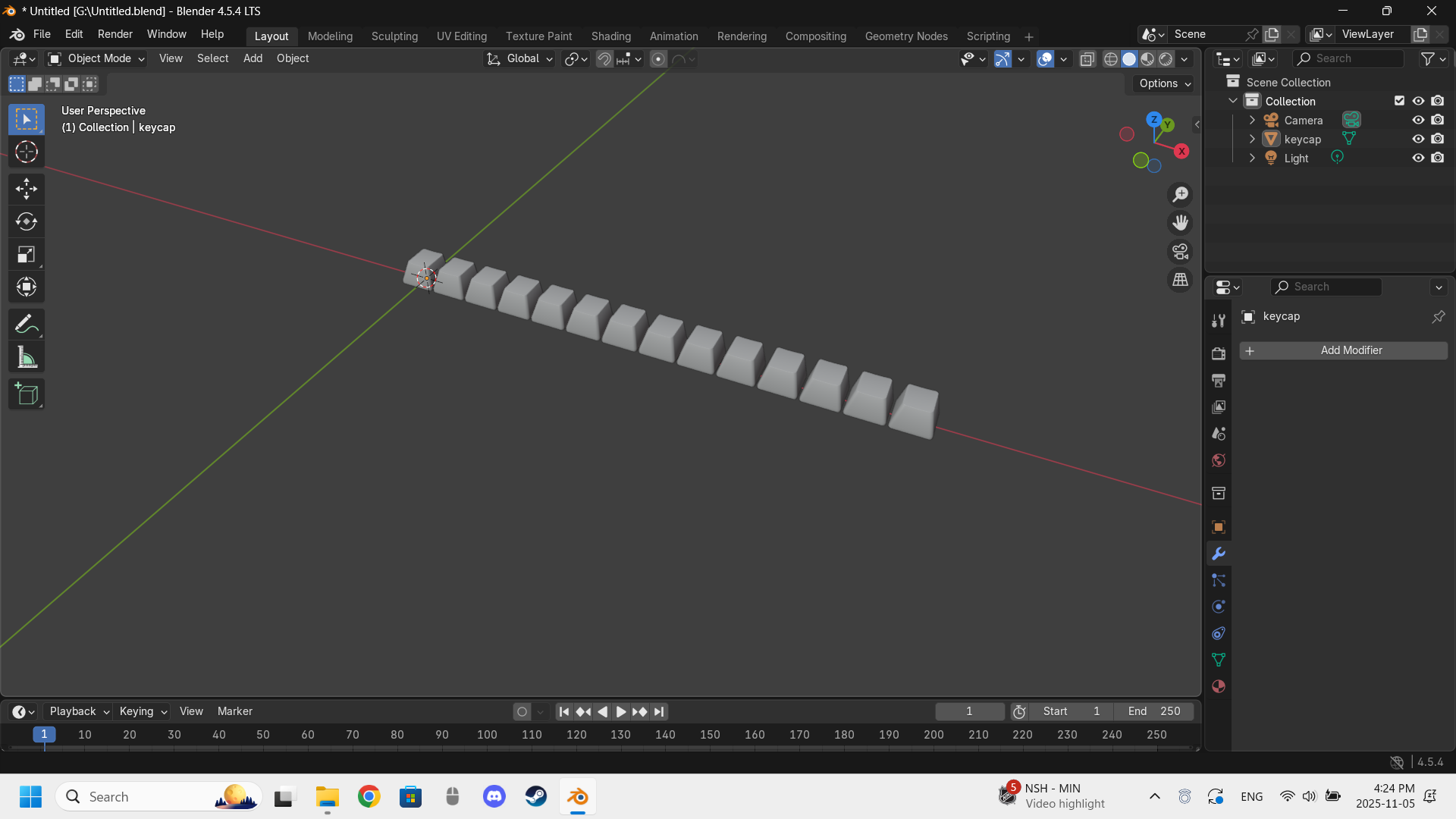
Task: Open the Material properties tab
Action: [x=1219, y=686]
